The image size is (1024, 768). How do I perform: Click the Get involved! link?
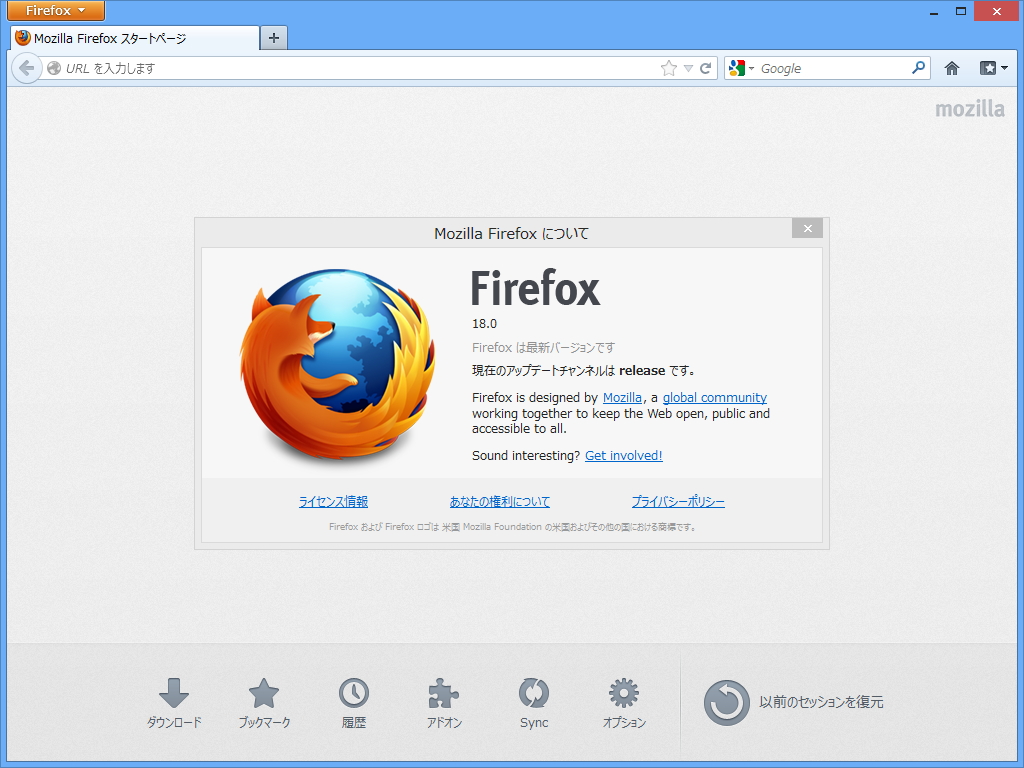click(623, 455)
